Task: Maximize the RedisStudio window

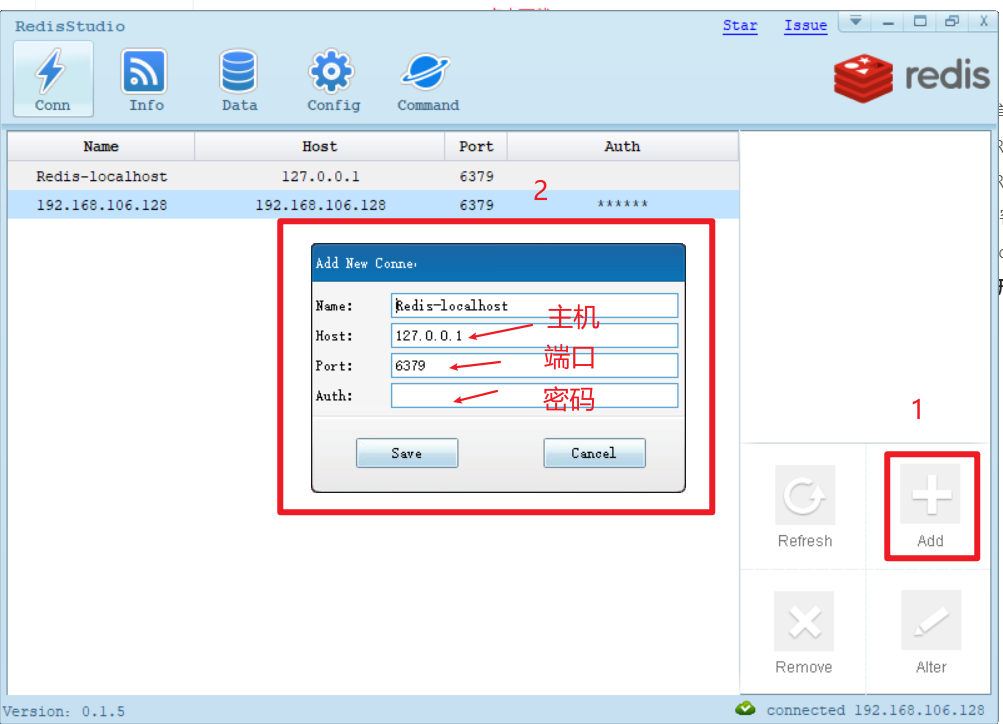Action: (x=920, y=22)
